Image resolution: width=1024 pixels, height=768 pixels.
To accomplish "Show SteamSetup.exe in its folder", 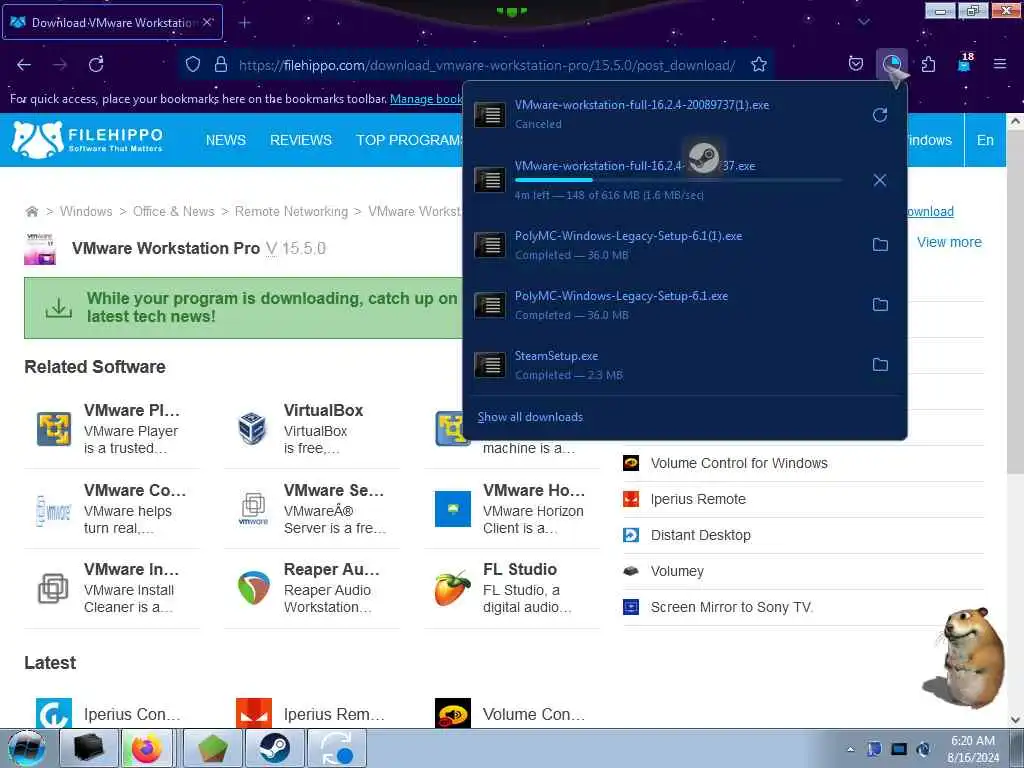I will 880,364.
